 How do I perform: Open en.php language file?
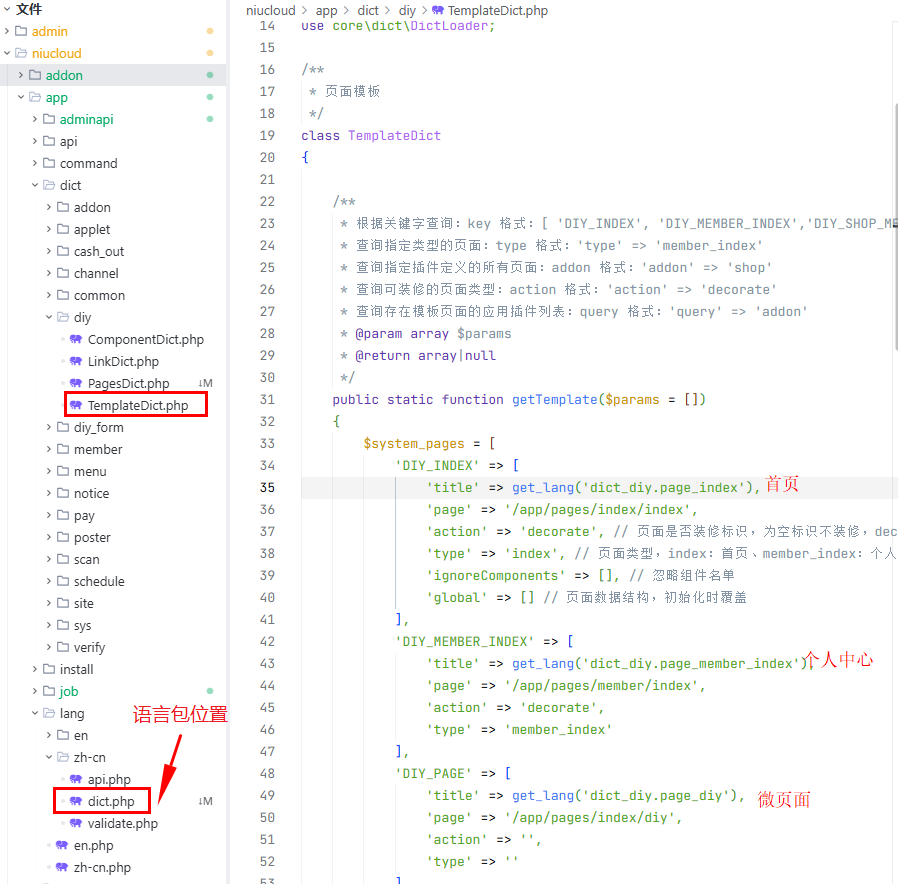[x=94, y=845]
